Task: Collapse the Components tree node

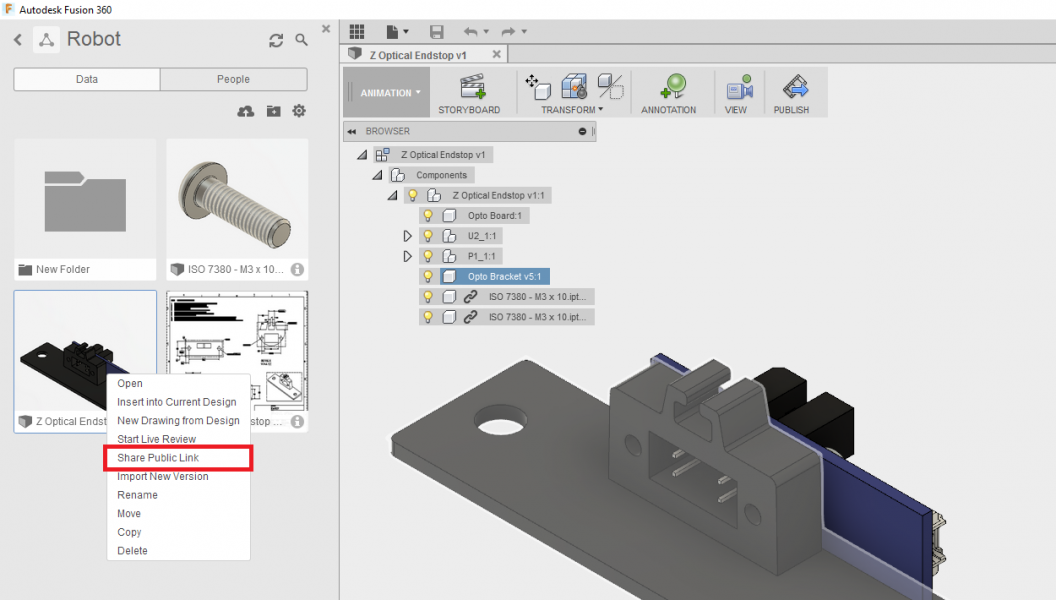Action: point(377,175)
